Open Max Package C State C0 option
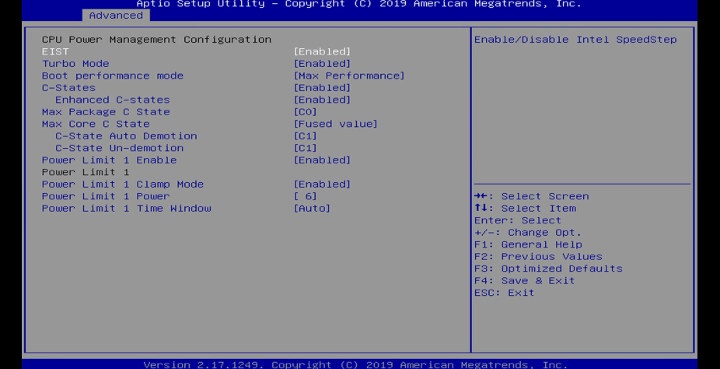Screen dimensions: 720x369 [x=305, y=112]
